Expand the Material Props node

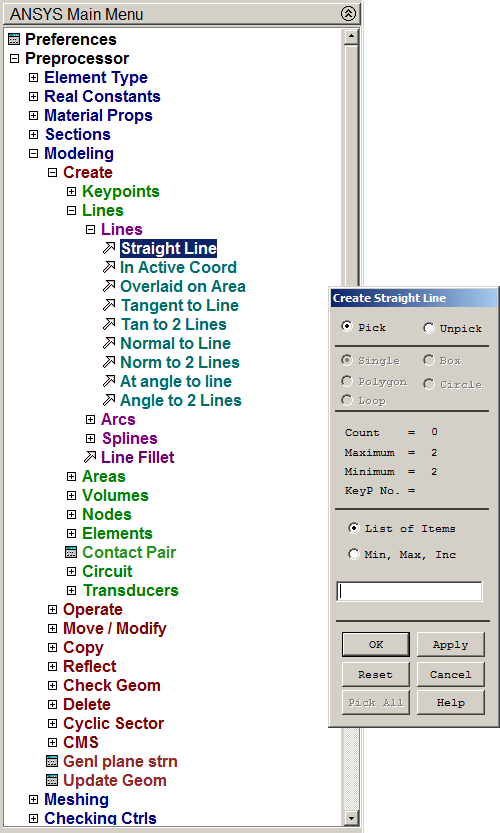pos(33,115)
